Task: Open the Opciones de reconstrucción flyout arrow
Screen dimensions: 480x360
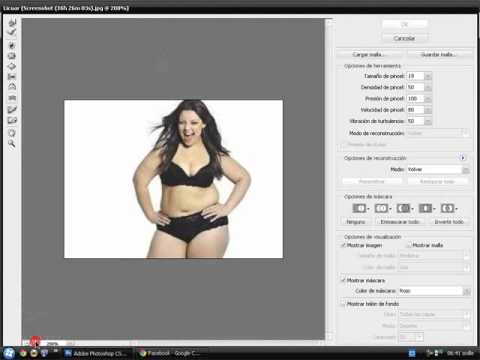Action: [462, 158]
